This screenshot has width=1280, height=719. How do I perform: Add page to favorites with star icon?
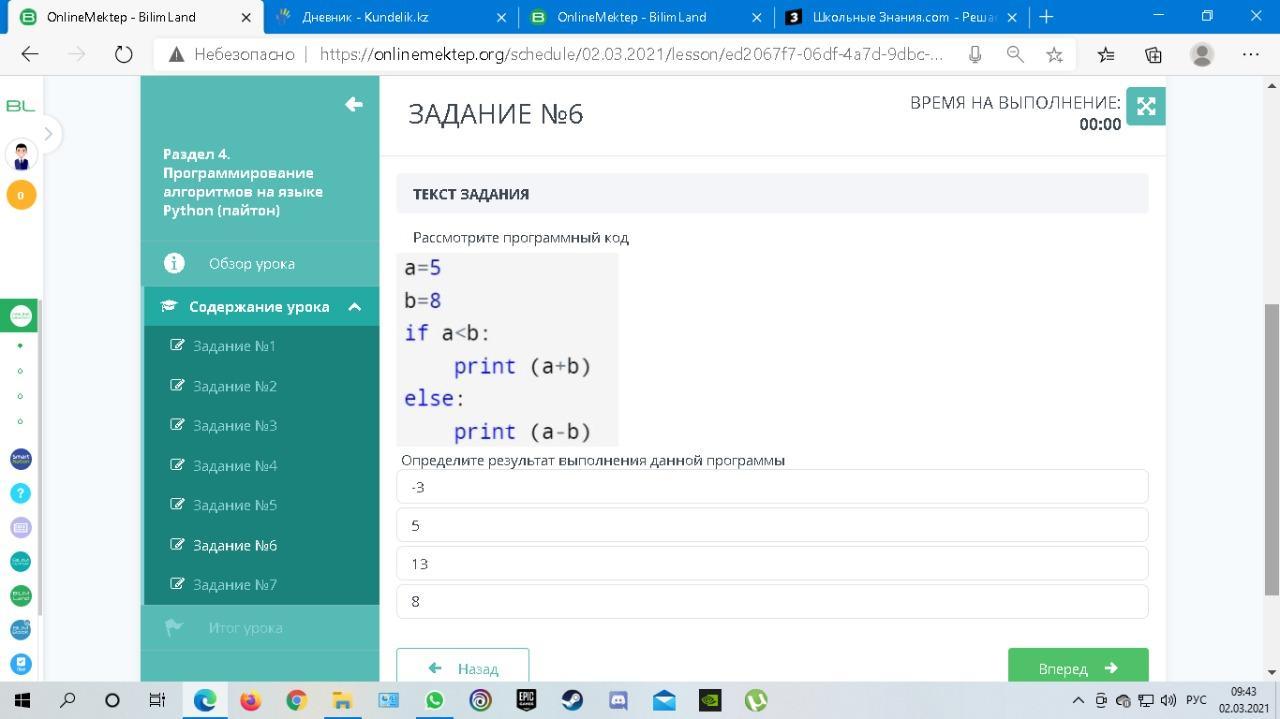click(1054, 55)
